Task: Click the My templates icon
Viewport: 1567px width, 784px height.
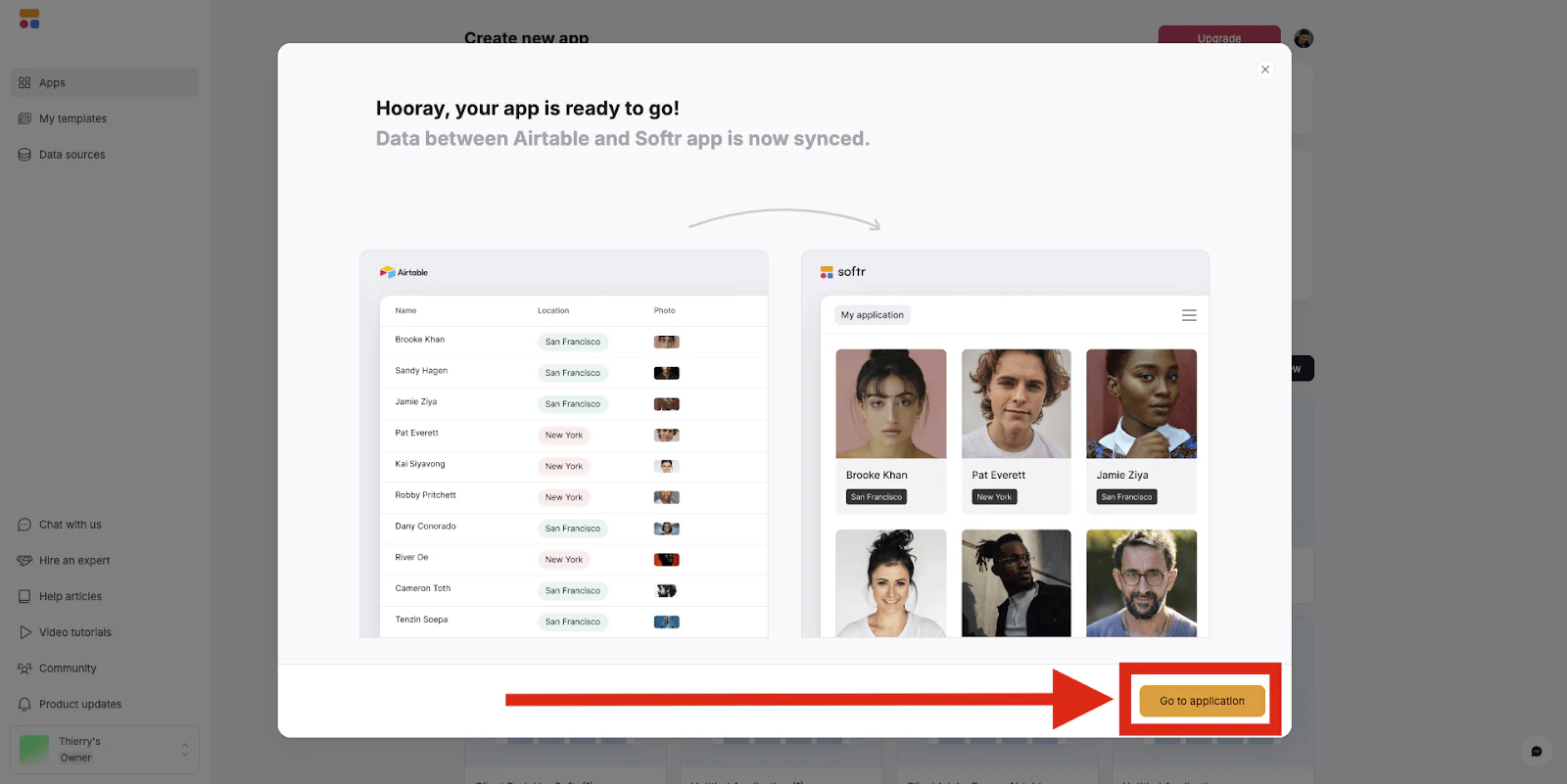Action: point(24,118)
